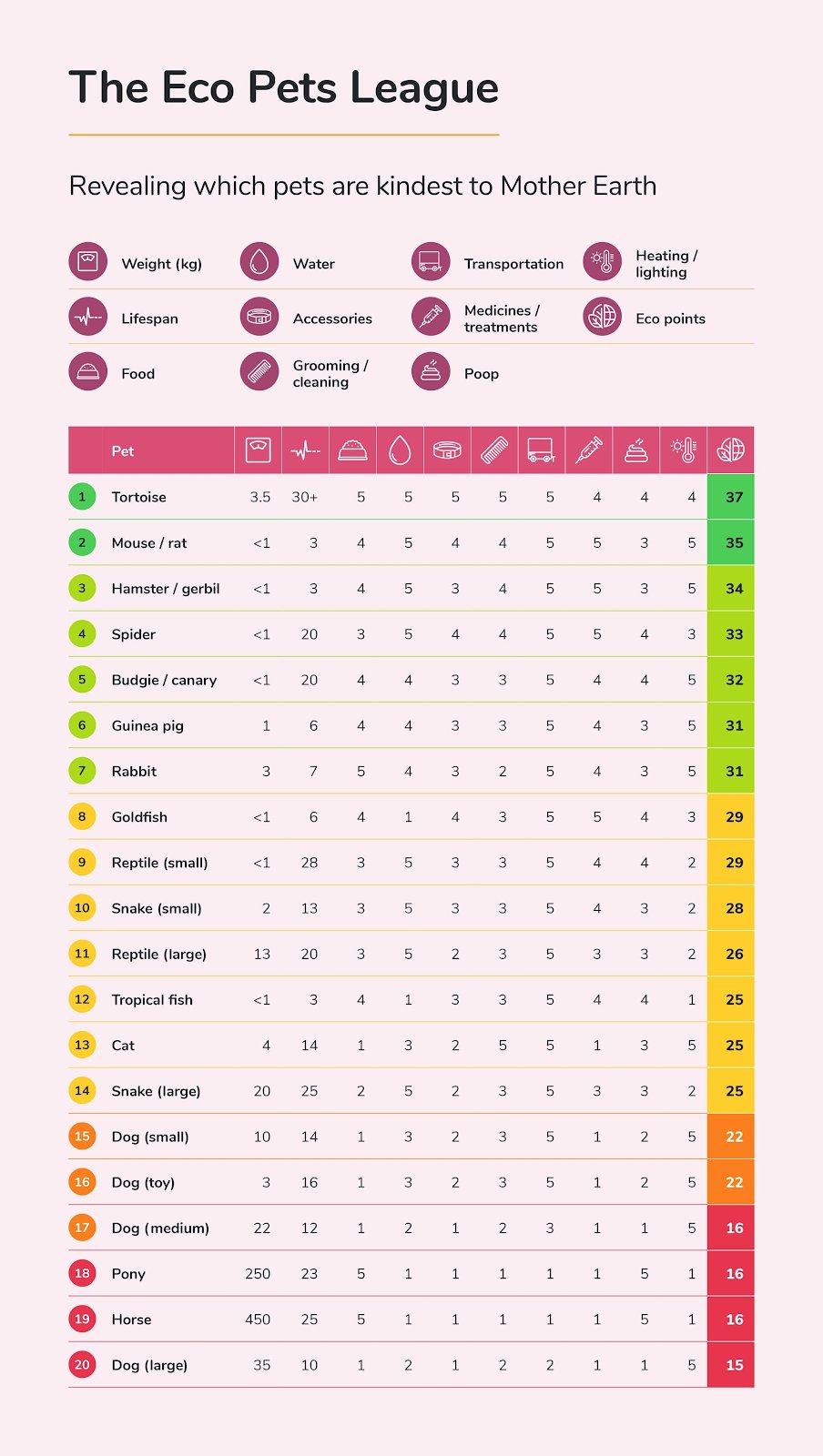Click the Grooming comb legend icon
The width and height of the screenshot is (823, 1456).
(259, 372)
